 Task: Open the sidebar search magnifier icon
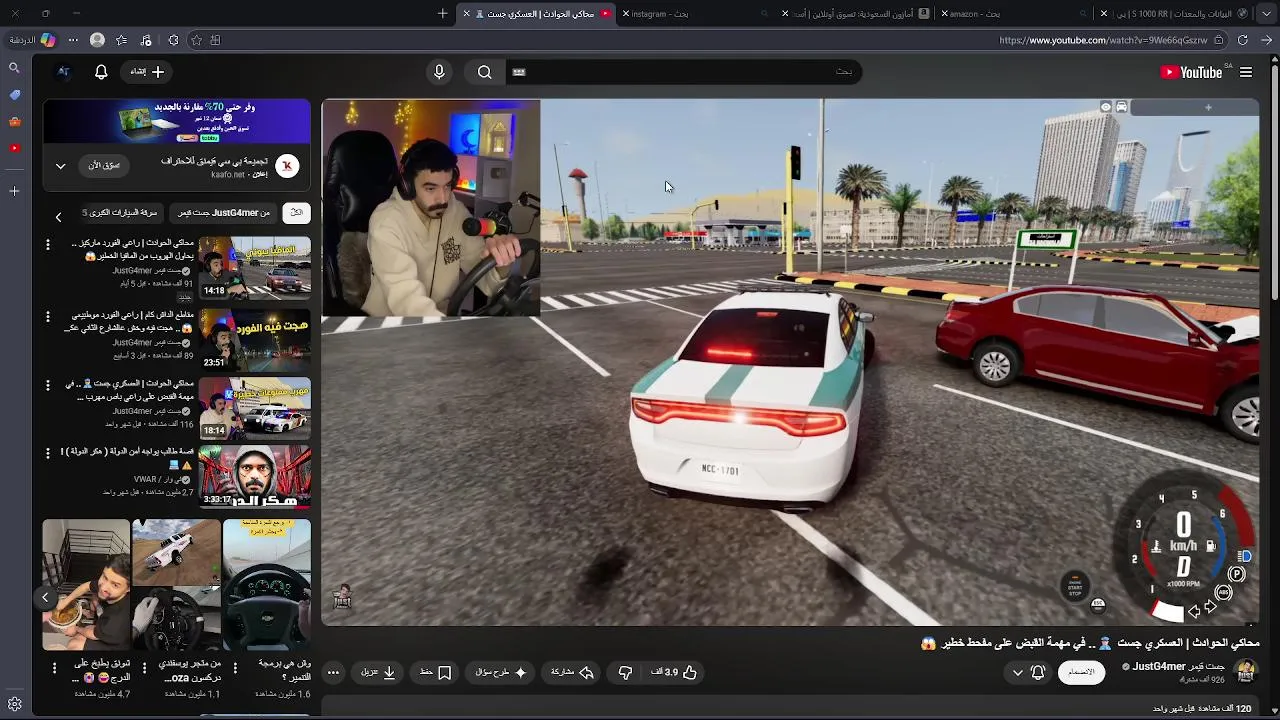[x=14, y=68]
